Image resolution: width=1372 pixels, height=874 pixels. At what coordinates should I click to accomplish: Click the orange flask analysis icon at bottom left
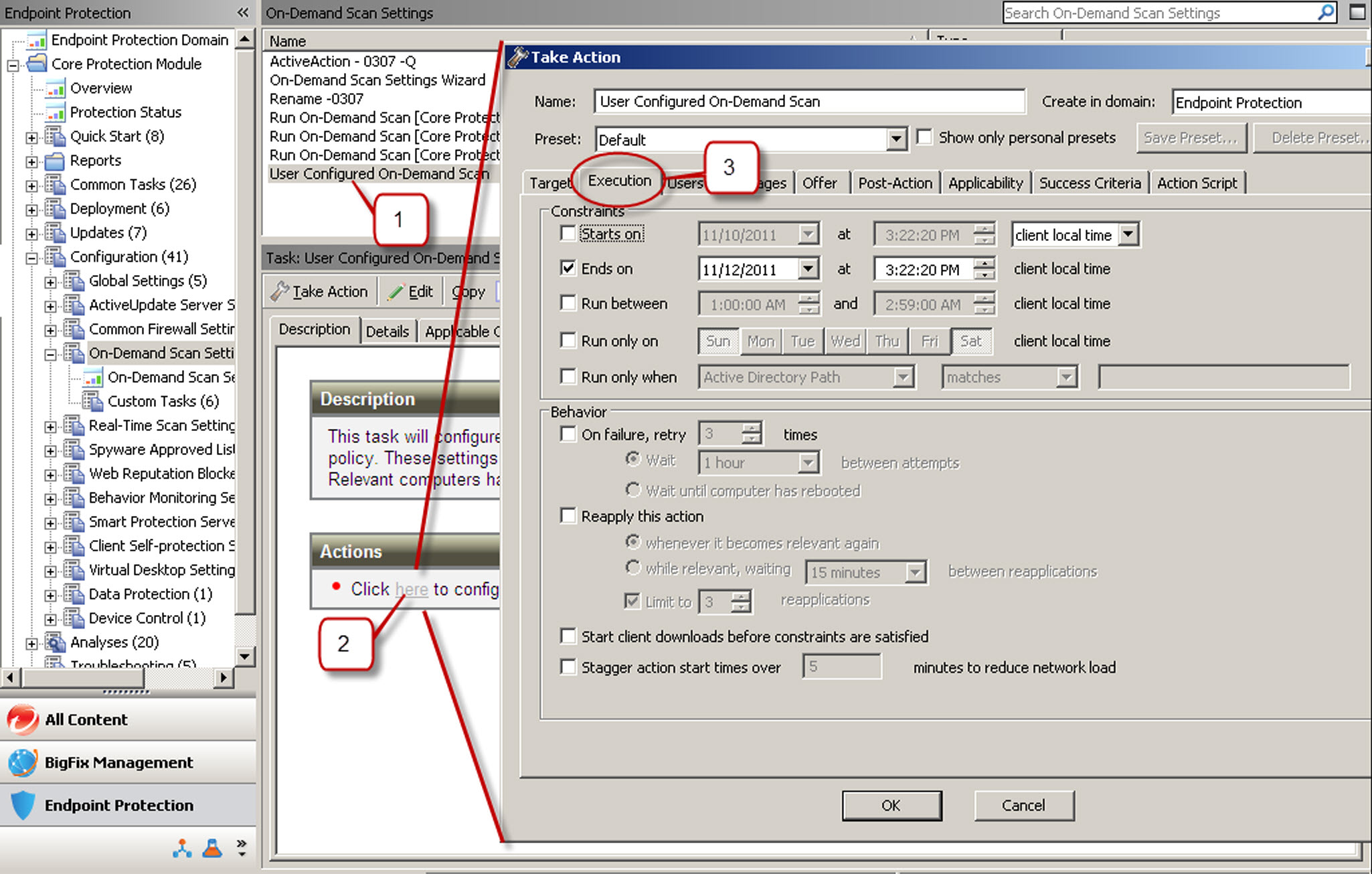tap(211, 849)
